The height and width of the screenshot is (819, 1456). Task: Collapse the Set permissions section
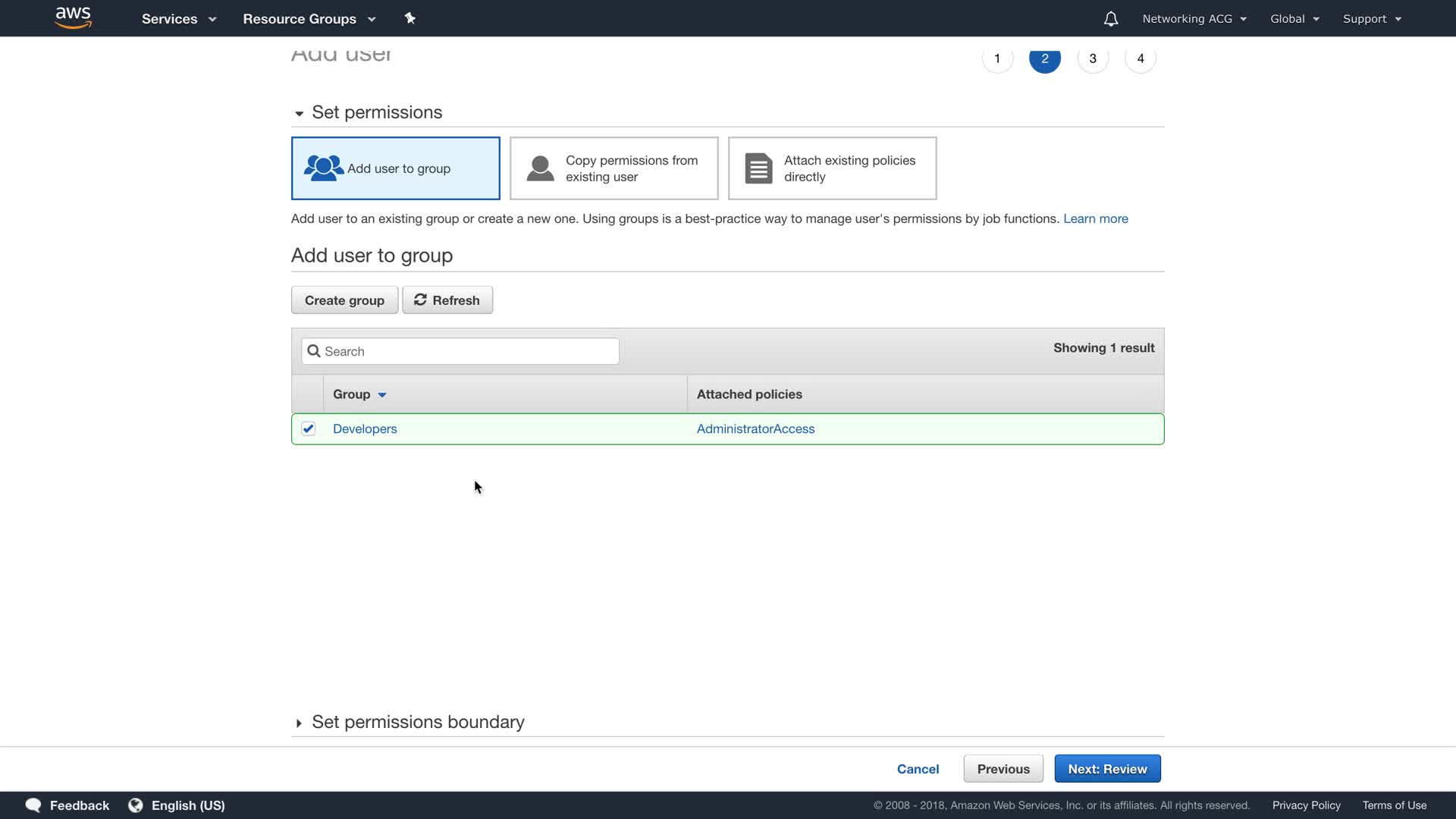299,114
